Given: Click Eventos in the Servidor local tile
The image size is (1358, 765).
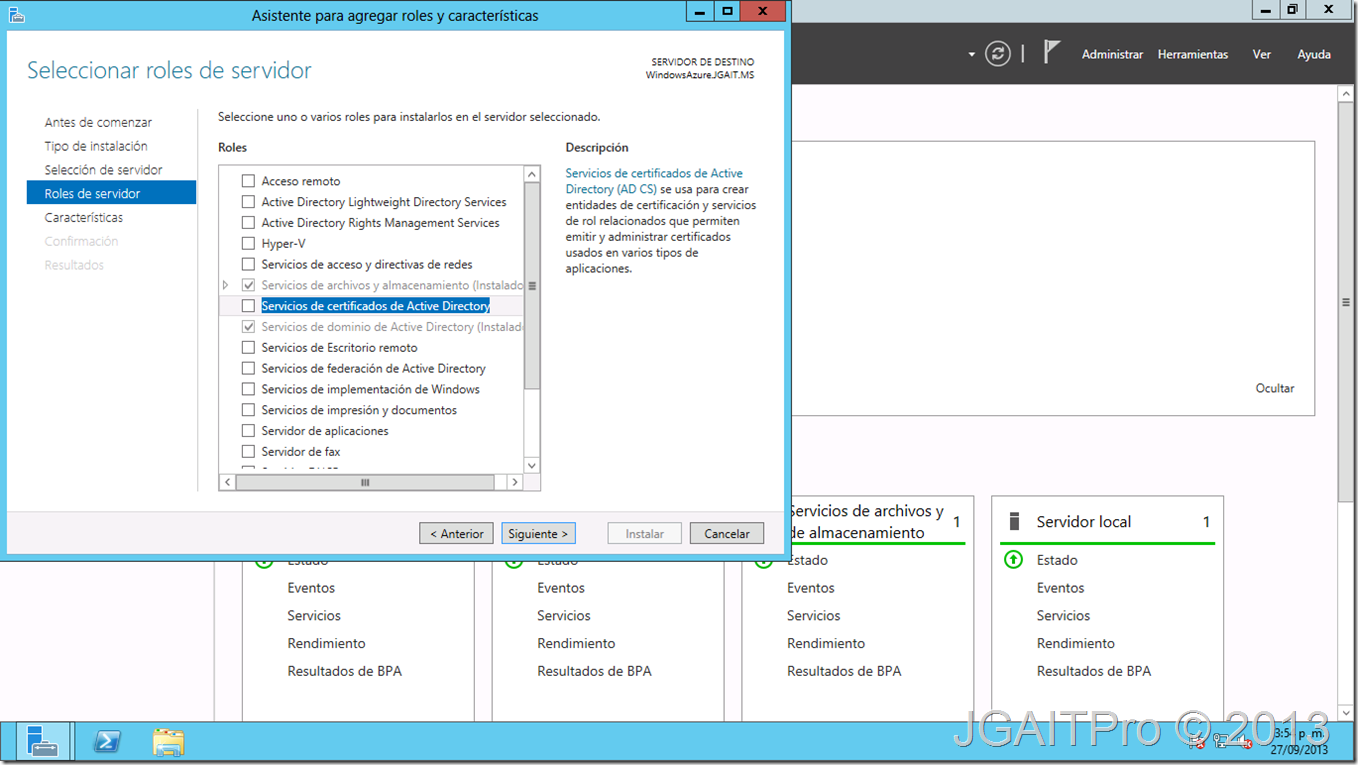Looking at the screenshot, I should point(1060,588).
